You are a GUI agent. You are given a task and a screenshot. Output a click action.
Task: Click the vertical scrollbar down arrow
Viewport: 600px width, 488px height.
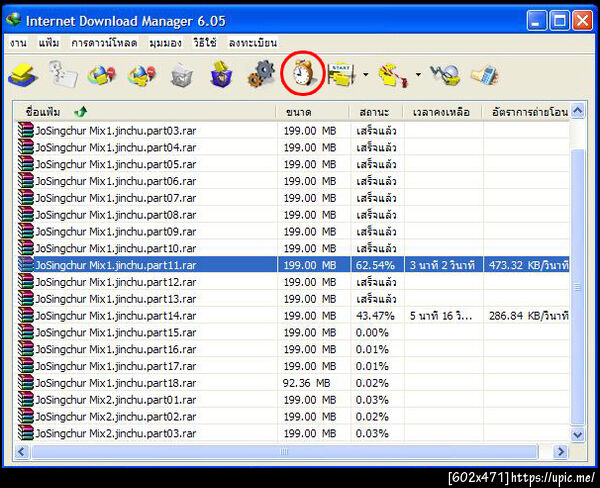click(x=577, y=435)
